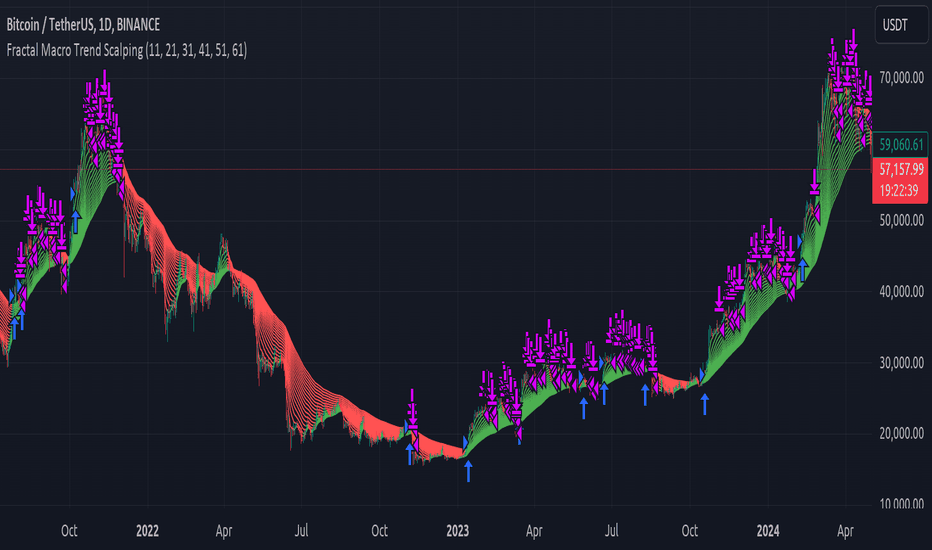Click the blue up arrow below October 2023 price
Screen dimensions: 932x550
[704, 404]
